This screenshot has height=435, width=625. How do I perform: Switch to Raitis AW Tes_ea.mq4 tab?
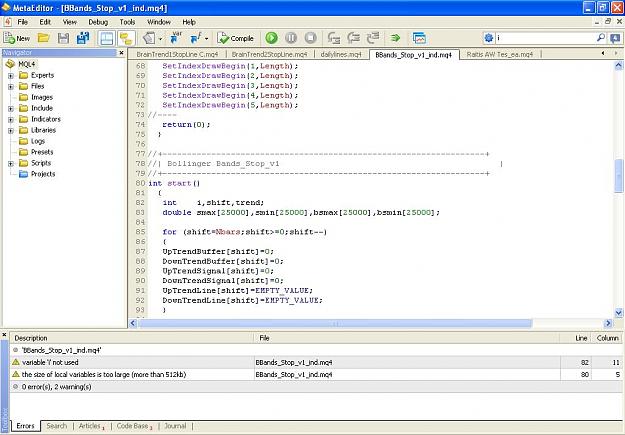tap(499, 54)
